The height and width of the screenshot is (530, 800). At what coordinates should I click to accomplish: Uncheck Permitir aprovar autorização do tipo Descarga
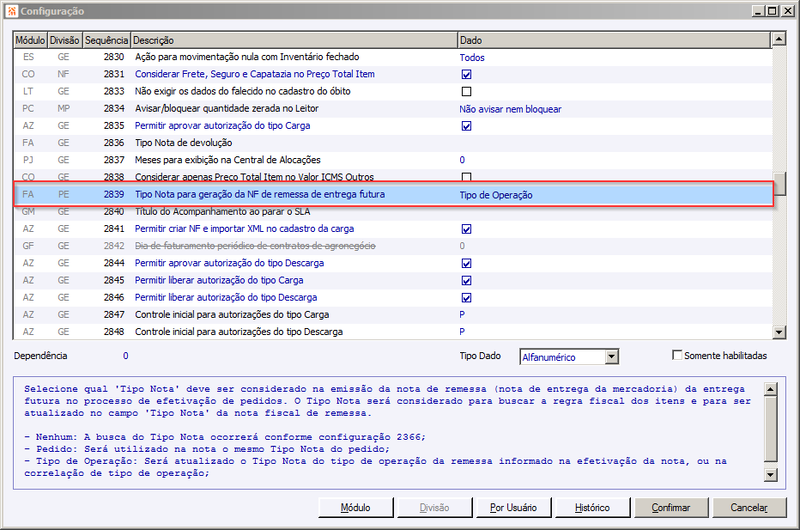point(466,263)
